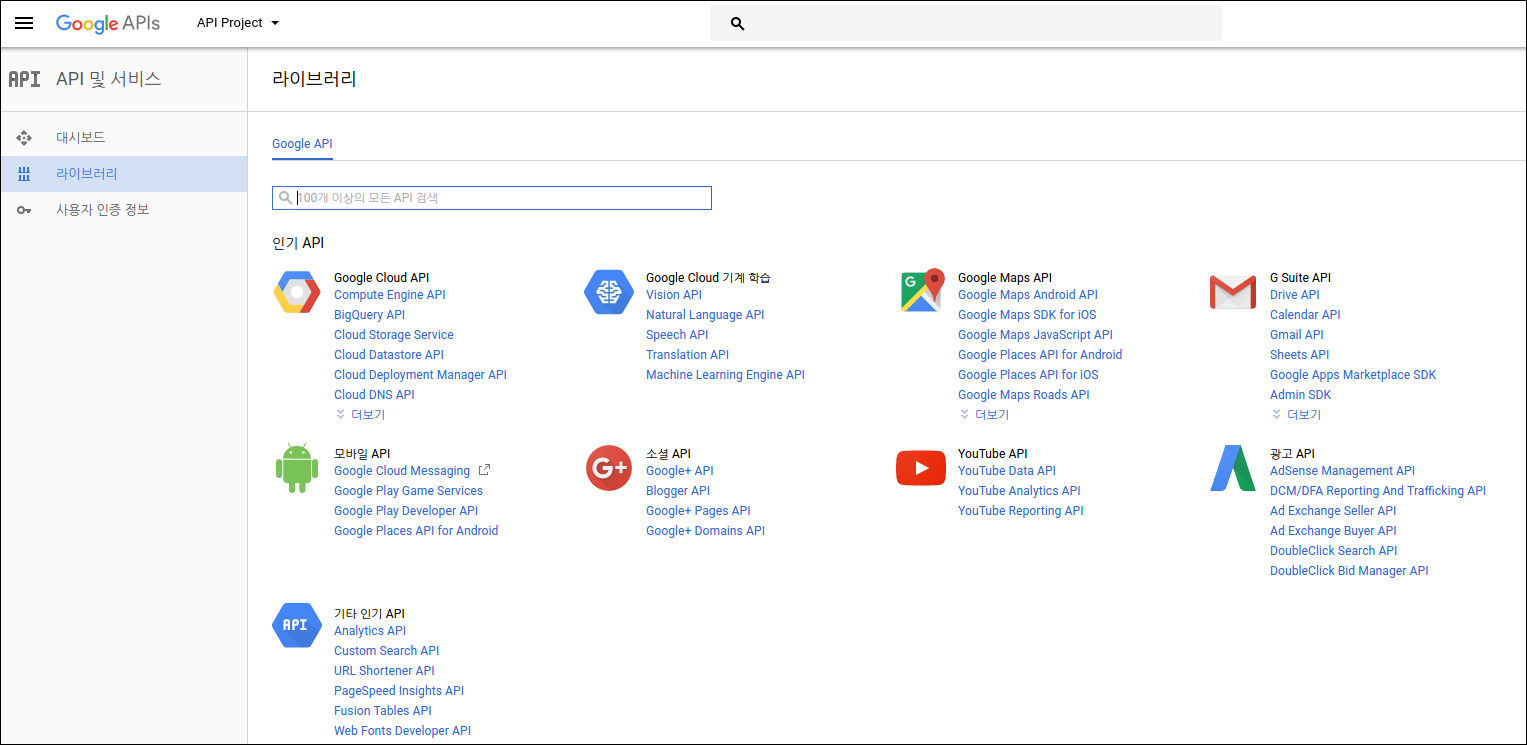Image resolution: width=1527 pixels, height=745 pixels.
Task: Open Compute Engine API link
Action: [390, 295]
